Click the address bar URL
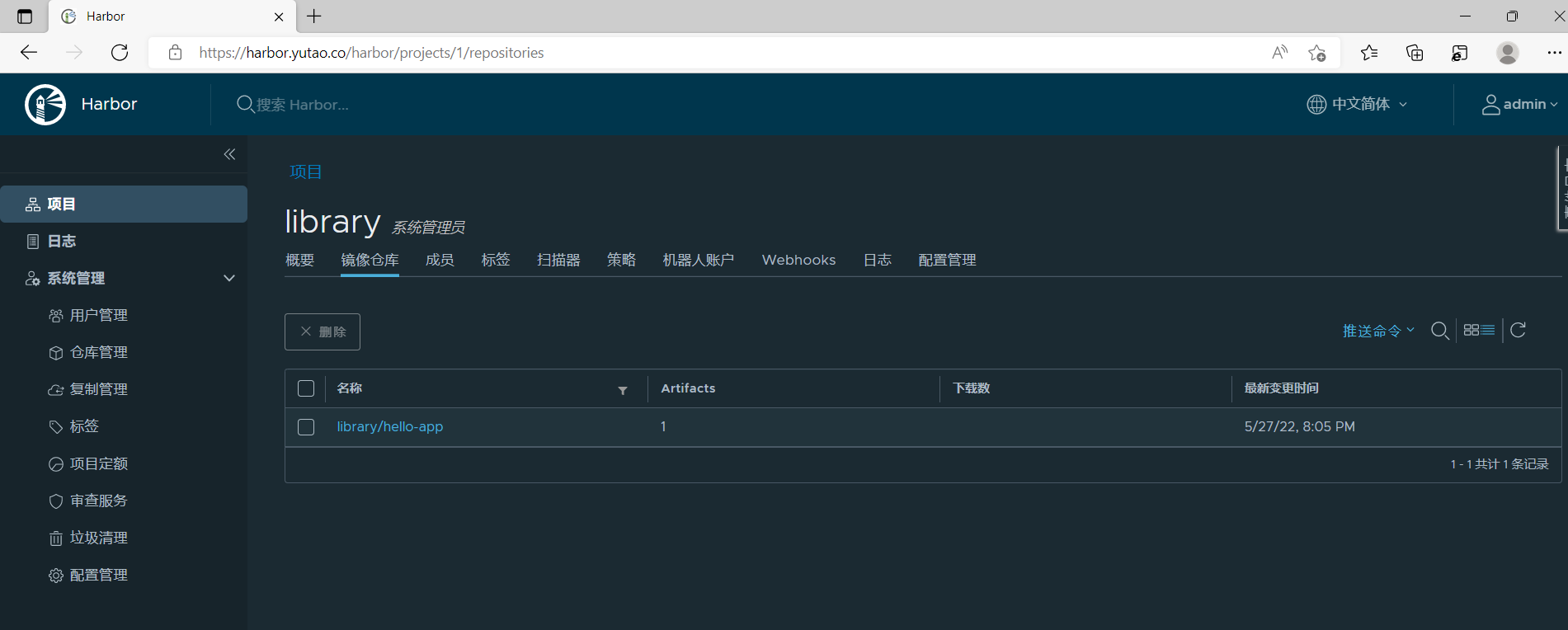Image resolution: width=1568 pixels, height=630 pixels. pyautogui.click(x=371, y=53)
